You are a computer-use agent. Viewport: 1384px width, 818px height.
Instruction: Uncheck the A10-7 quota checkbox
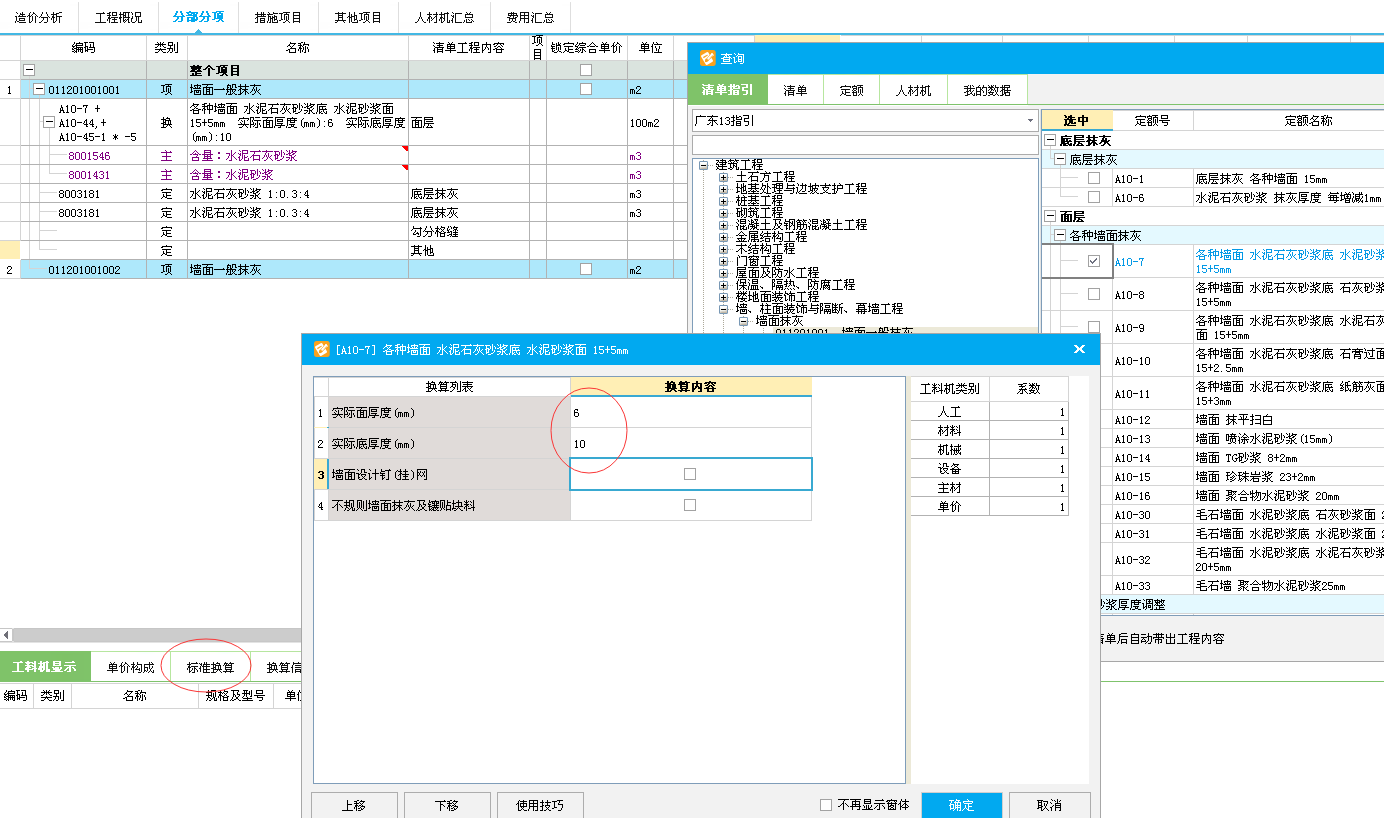(x=1094, y=261)
